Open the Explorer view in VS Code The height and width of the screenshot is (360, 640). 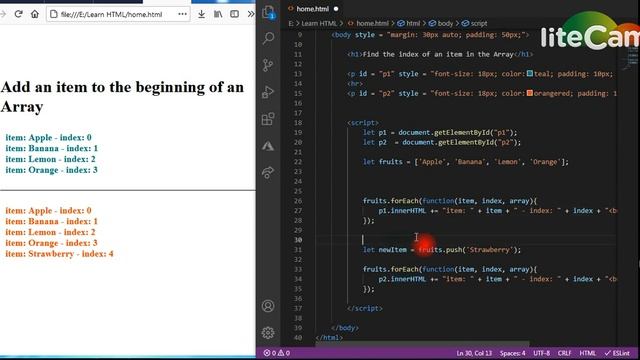click(x=268, y=13)
